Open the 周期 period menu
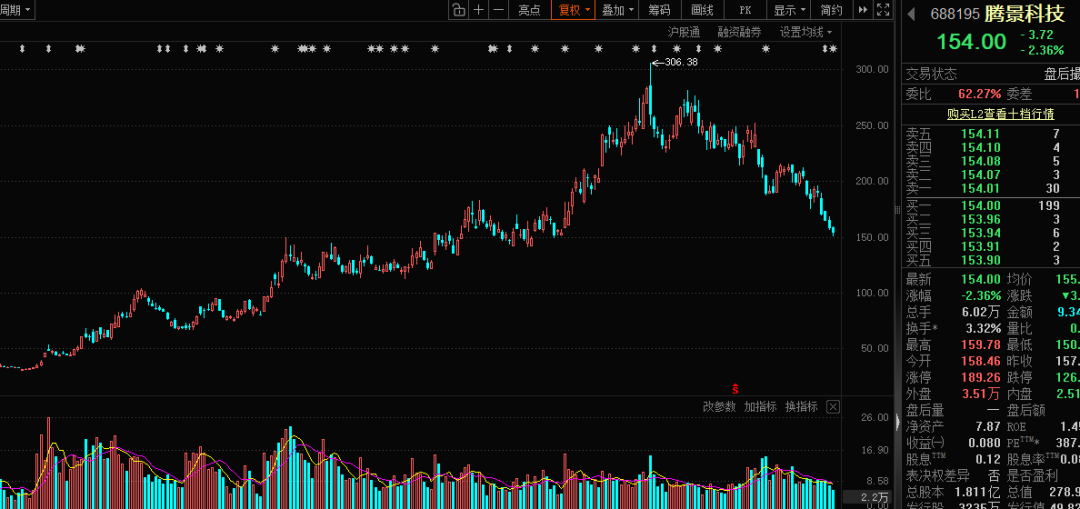The height and width of the screenshot is (509, 1080). click(x=15, y=10)
